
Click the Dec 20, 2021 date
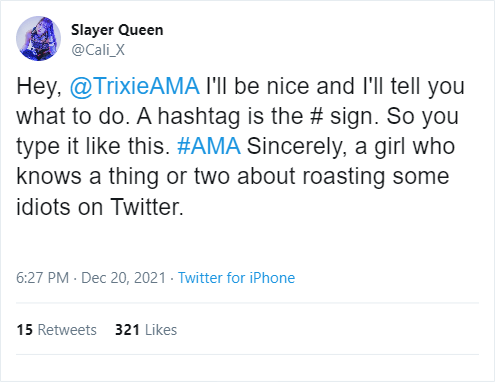(123, 278)
